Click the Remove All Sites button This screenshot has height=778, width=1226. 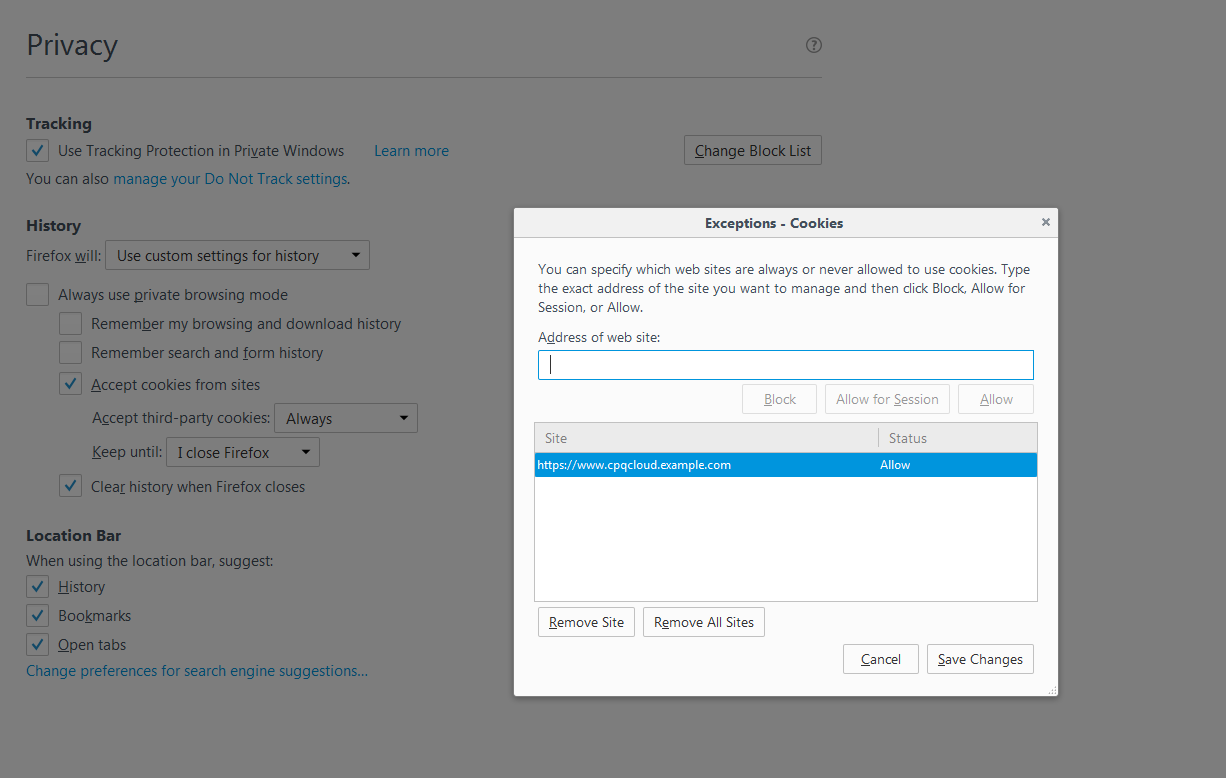tap(704, 622)
